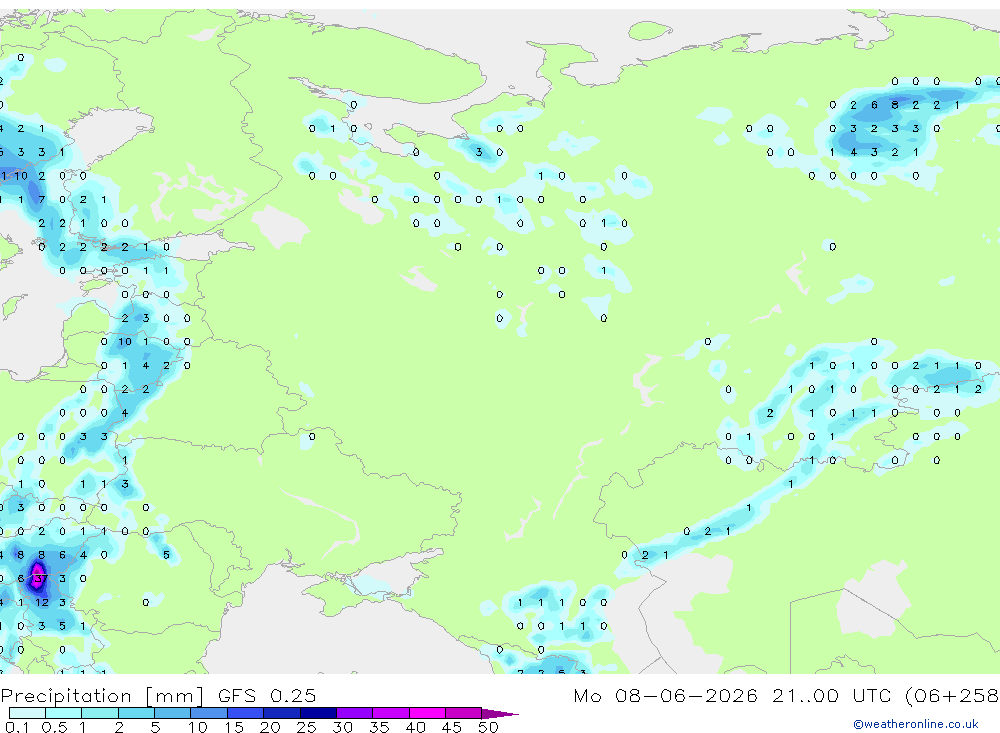Click the over-50 arrow tip of the legend
Viewport: 1000px width, 733px height.
click(x=500, y=714)
